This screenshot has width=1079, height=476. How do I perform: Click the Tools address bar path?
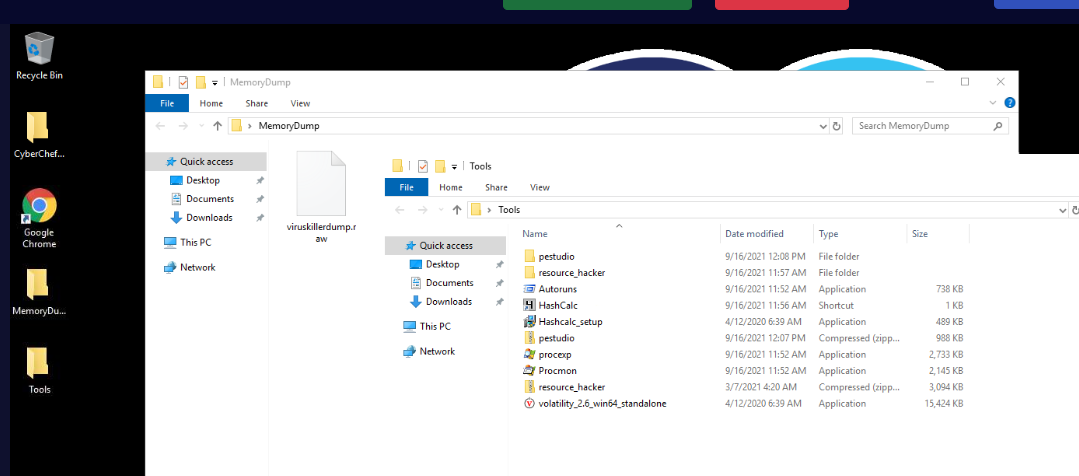pos(509,210)
